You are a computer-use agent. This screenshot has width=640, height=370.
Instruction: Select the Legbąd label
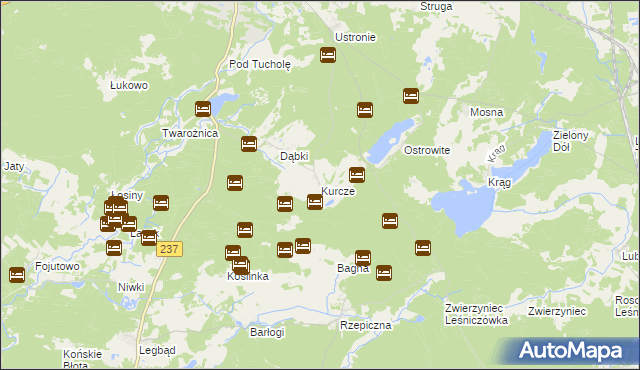pos(157,350)
